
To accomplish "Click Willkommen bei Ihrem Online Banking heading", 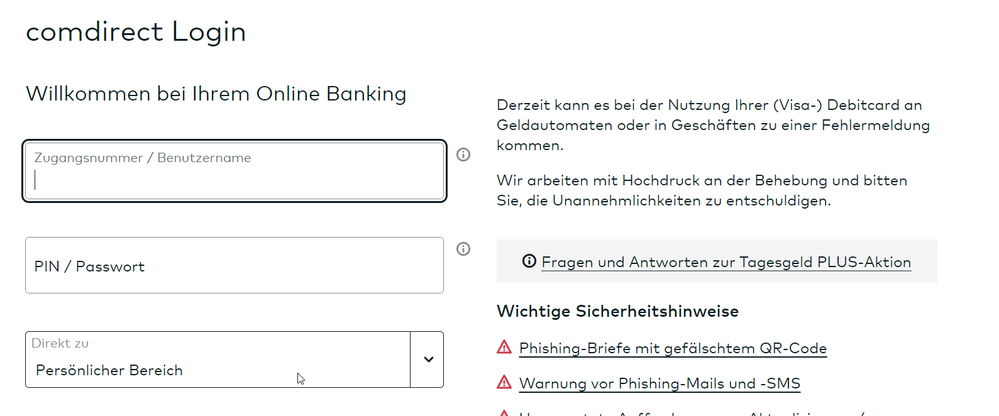I will 216,94.
